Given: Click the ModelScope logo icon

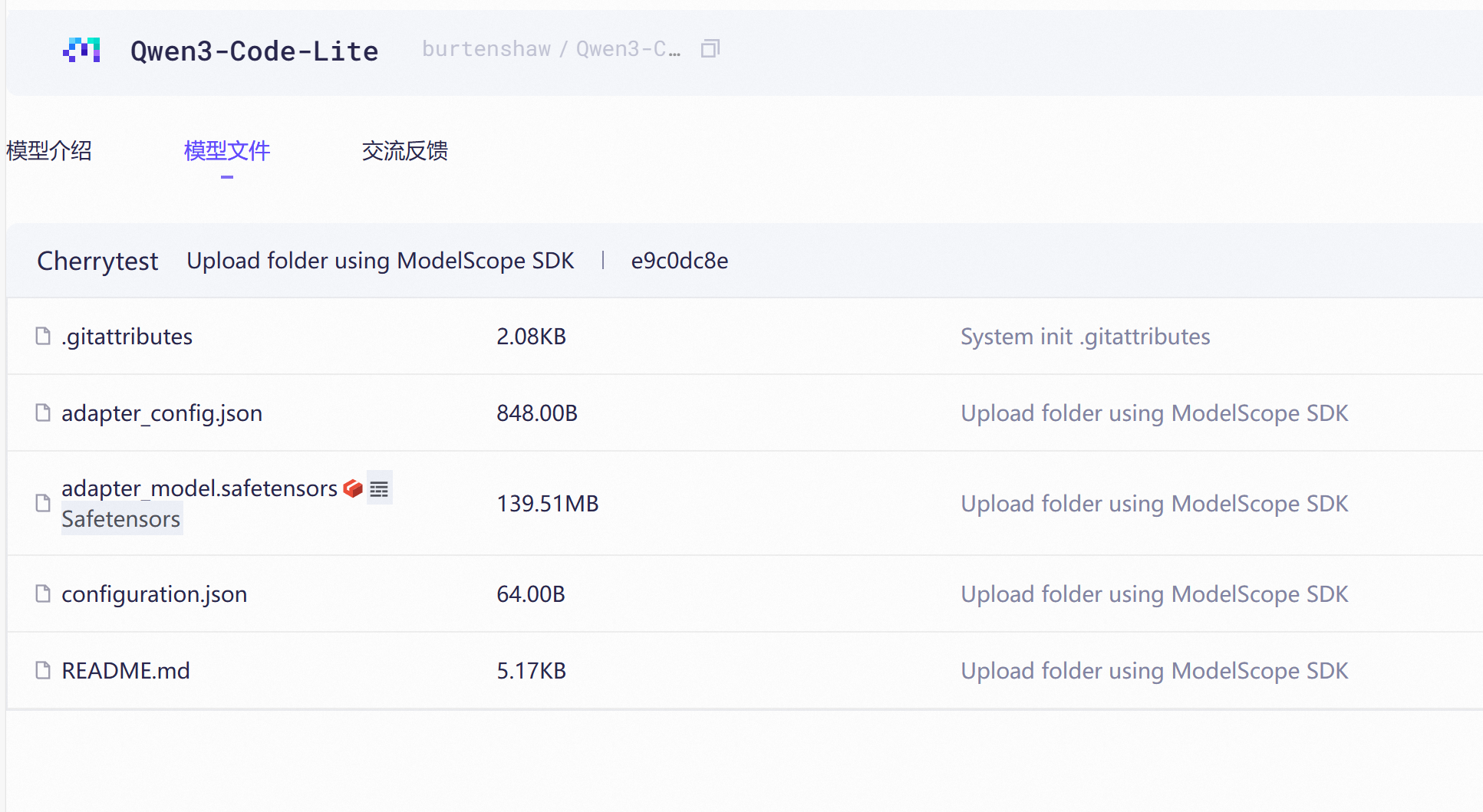Looking at the screenshot, I should [81, 51].
